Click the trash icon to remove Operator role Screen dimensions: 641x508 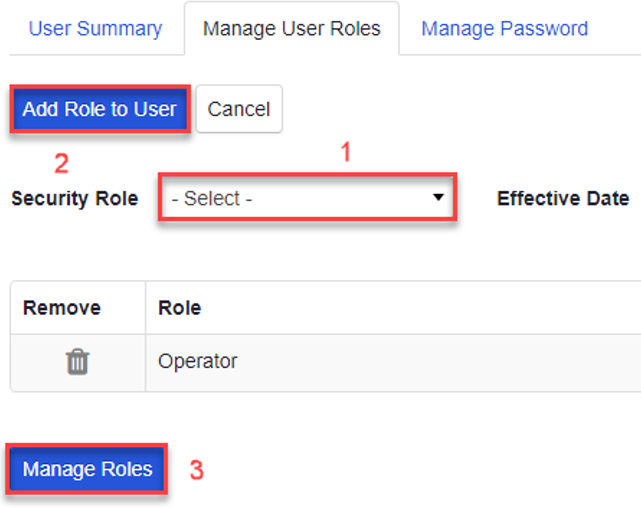point(77,362)
